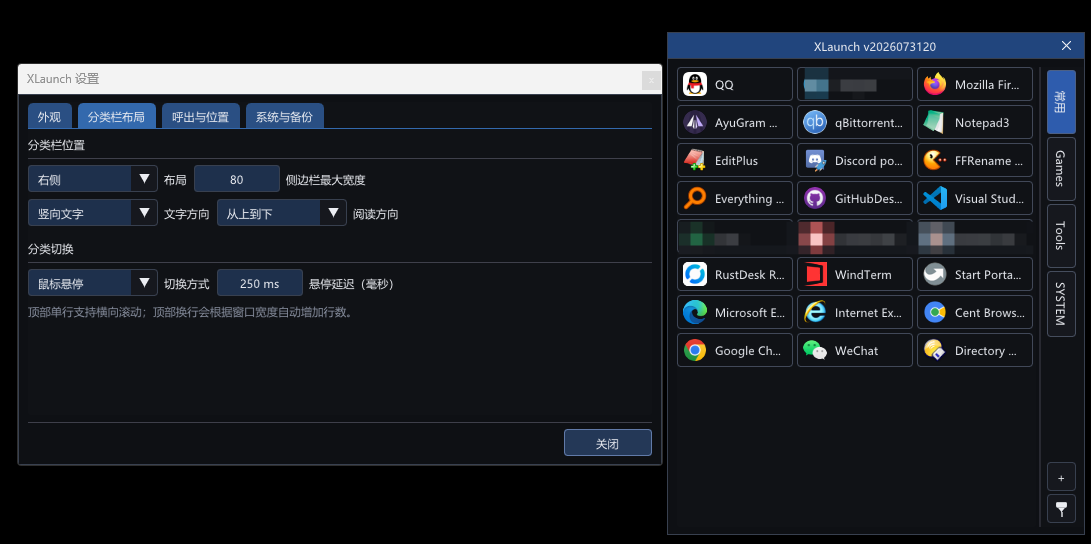Click the XLaunch v2026073120 title bar
This screenshot has height=544, width=1091.
875,46
